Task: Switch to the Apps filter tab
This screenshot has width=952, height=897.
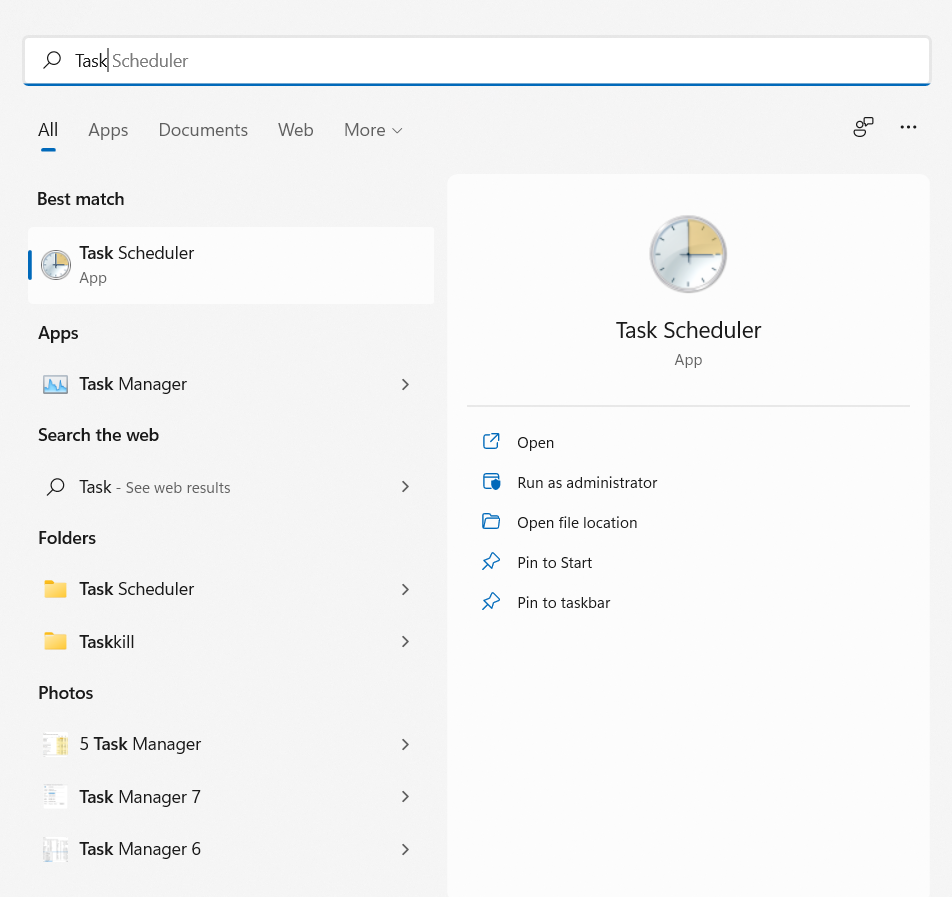Action: coord(108,130)
